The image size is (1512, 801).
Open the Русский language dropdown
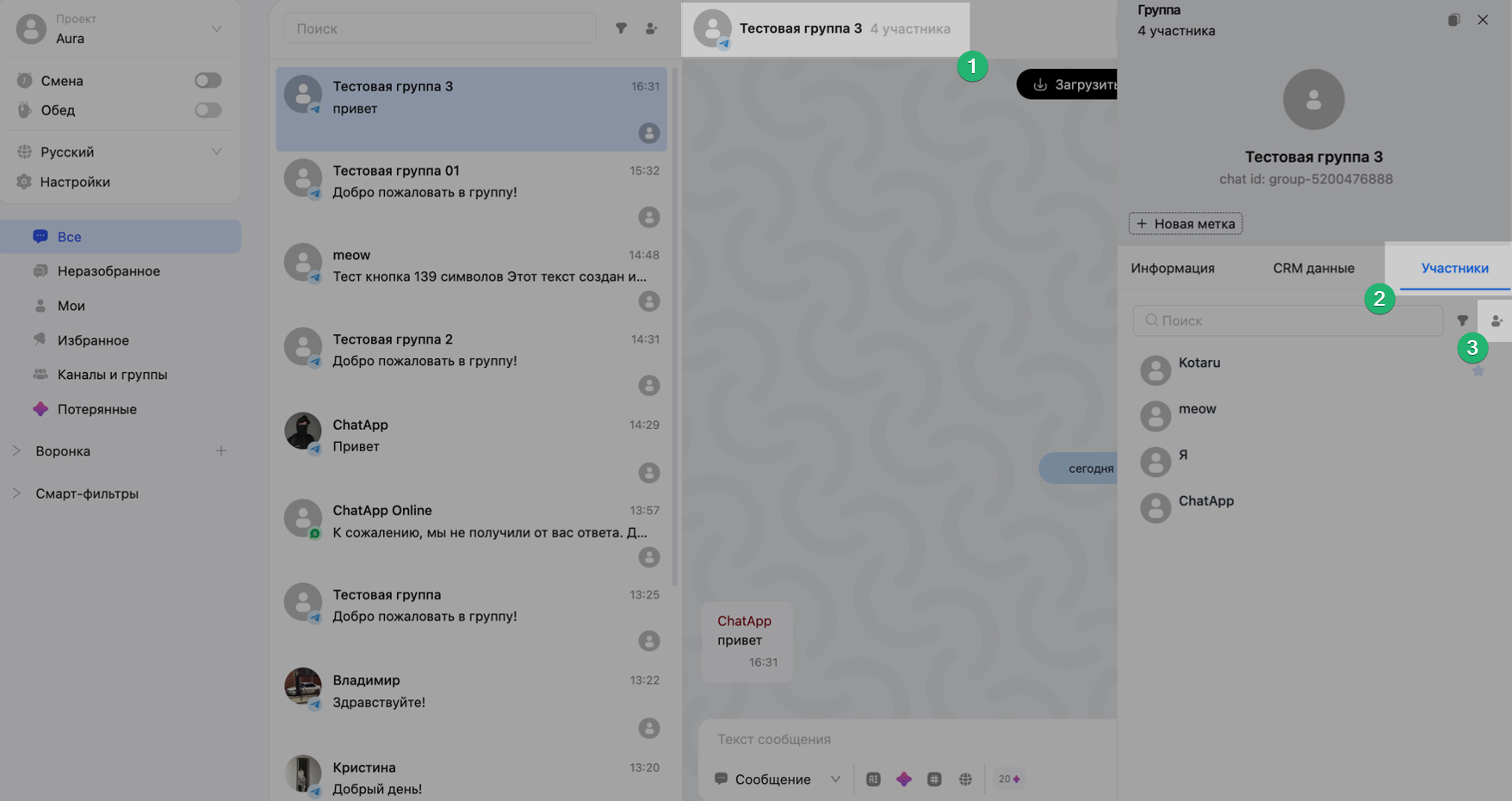pos(216,152)
